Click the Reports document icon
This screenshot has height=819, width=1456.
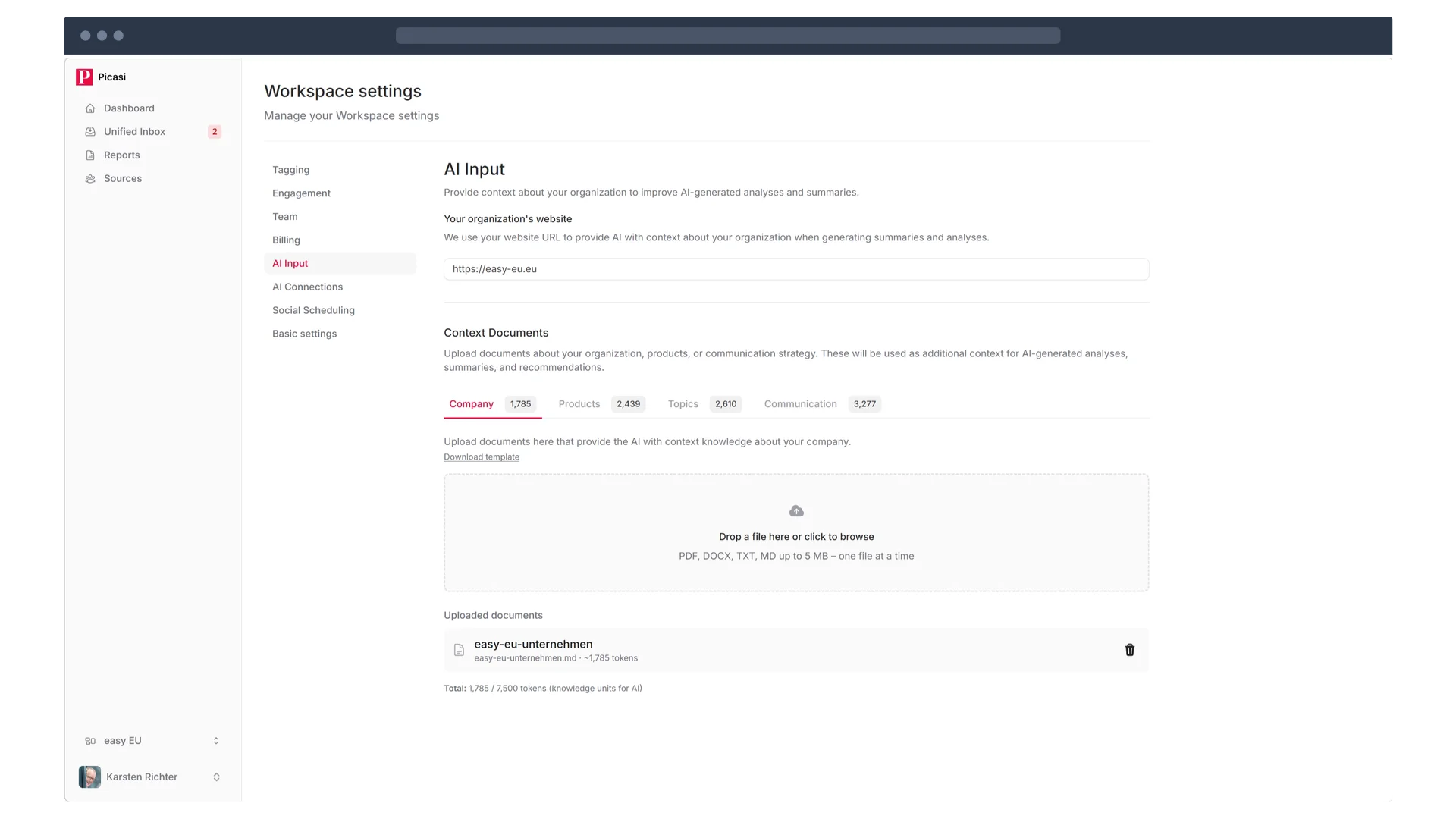click(x=90, y=155)
